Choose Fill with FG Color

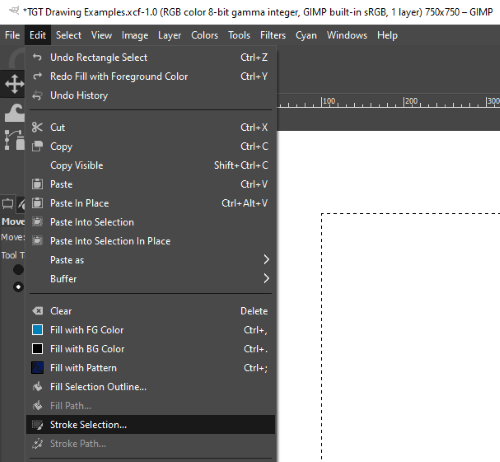click(x=151, y=330)
